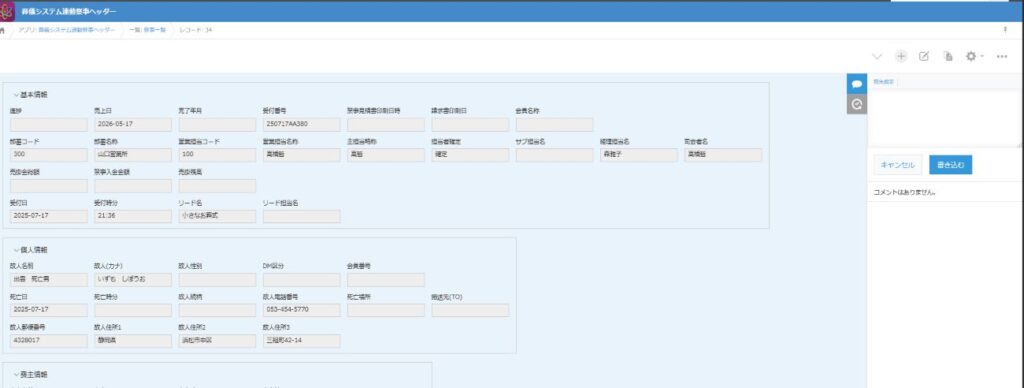This screenshot has width=1024, height=388.
Task: Go to the home icon in breadcrumb
Action: point(3,30)
